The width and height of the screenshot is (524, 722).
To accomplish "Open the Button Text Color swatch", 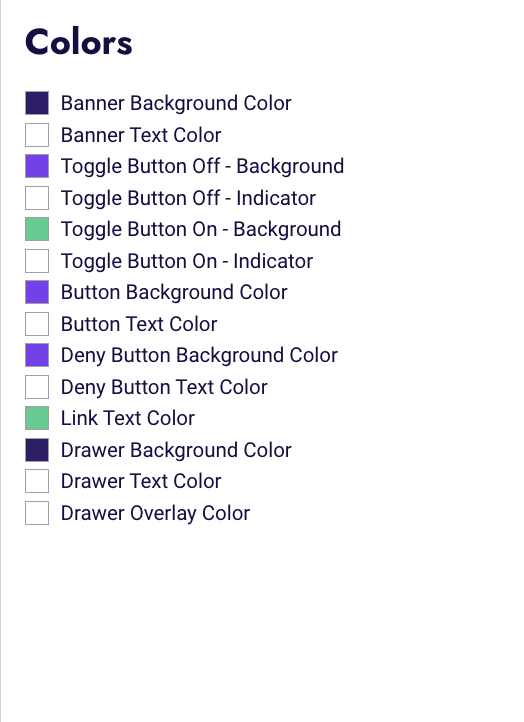I will click(x=37, y=324).
